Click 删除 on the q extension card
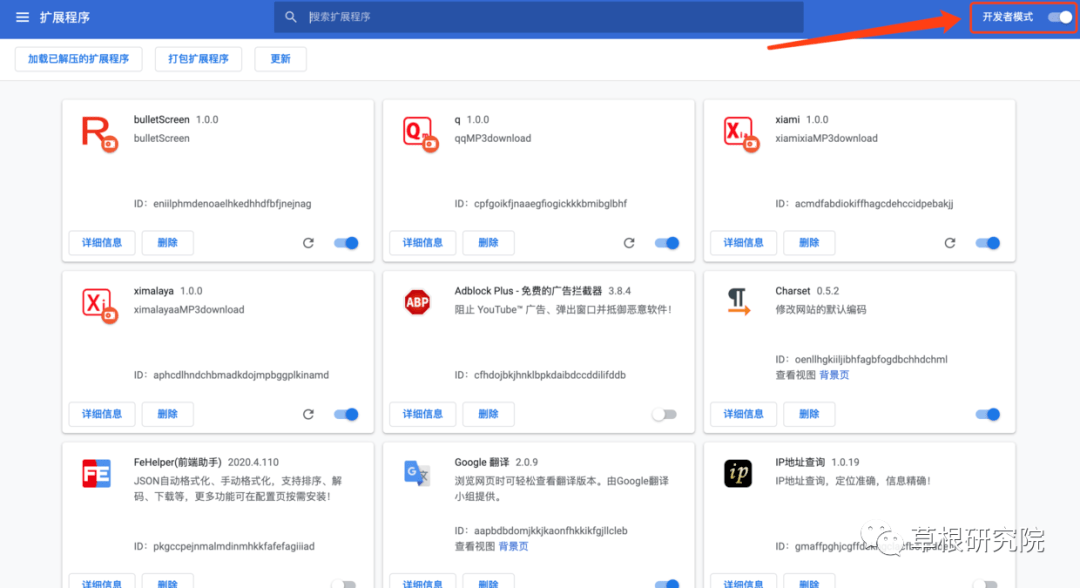Screen dimensions: 1080x588 click(488, 243)
